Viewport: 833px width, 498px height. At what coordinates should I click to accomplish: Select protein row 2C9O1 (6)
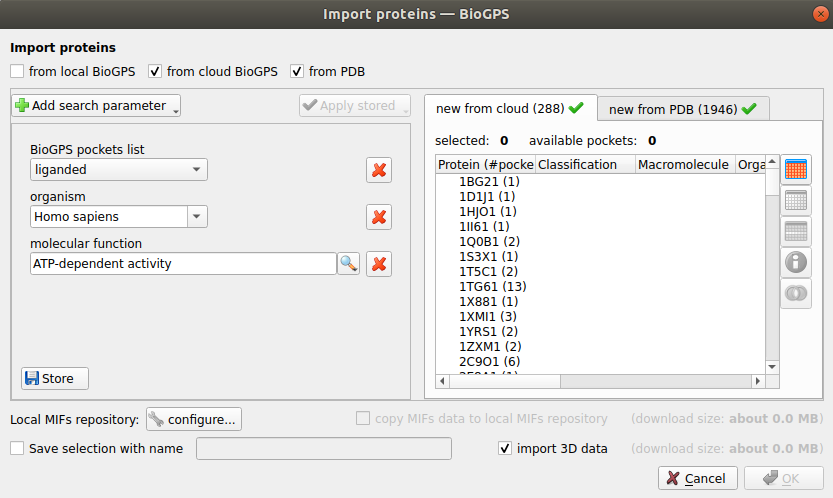click(x=489, y=361)
